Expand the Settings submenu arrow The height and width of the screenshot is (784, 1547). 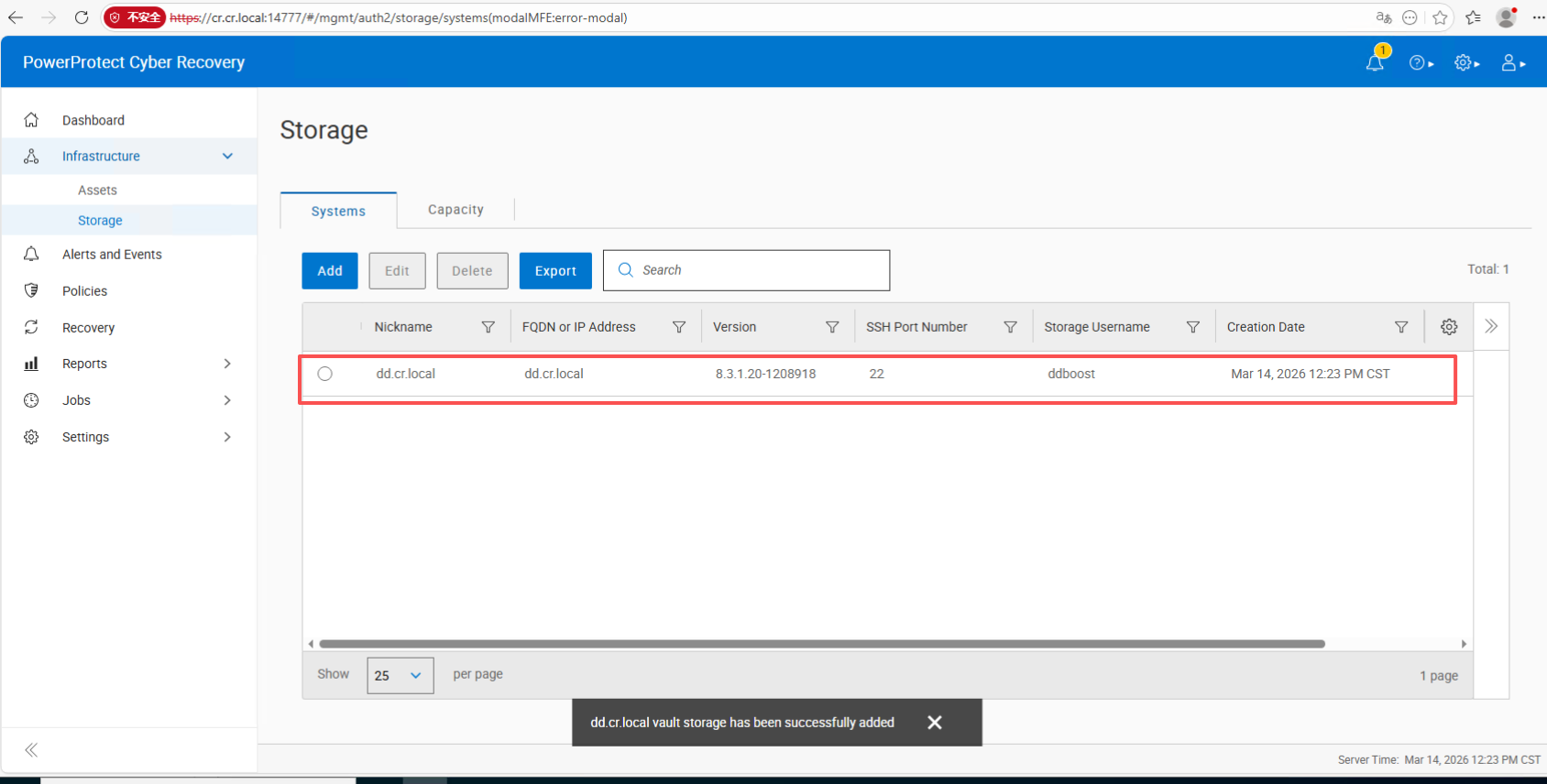click(227, 437)
